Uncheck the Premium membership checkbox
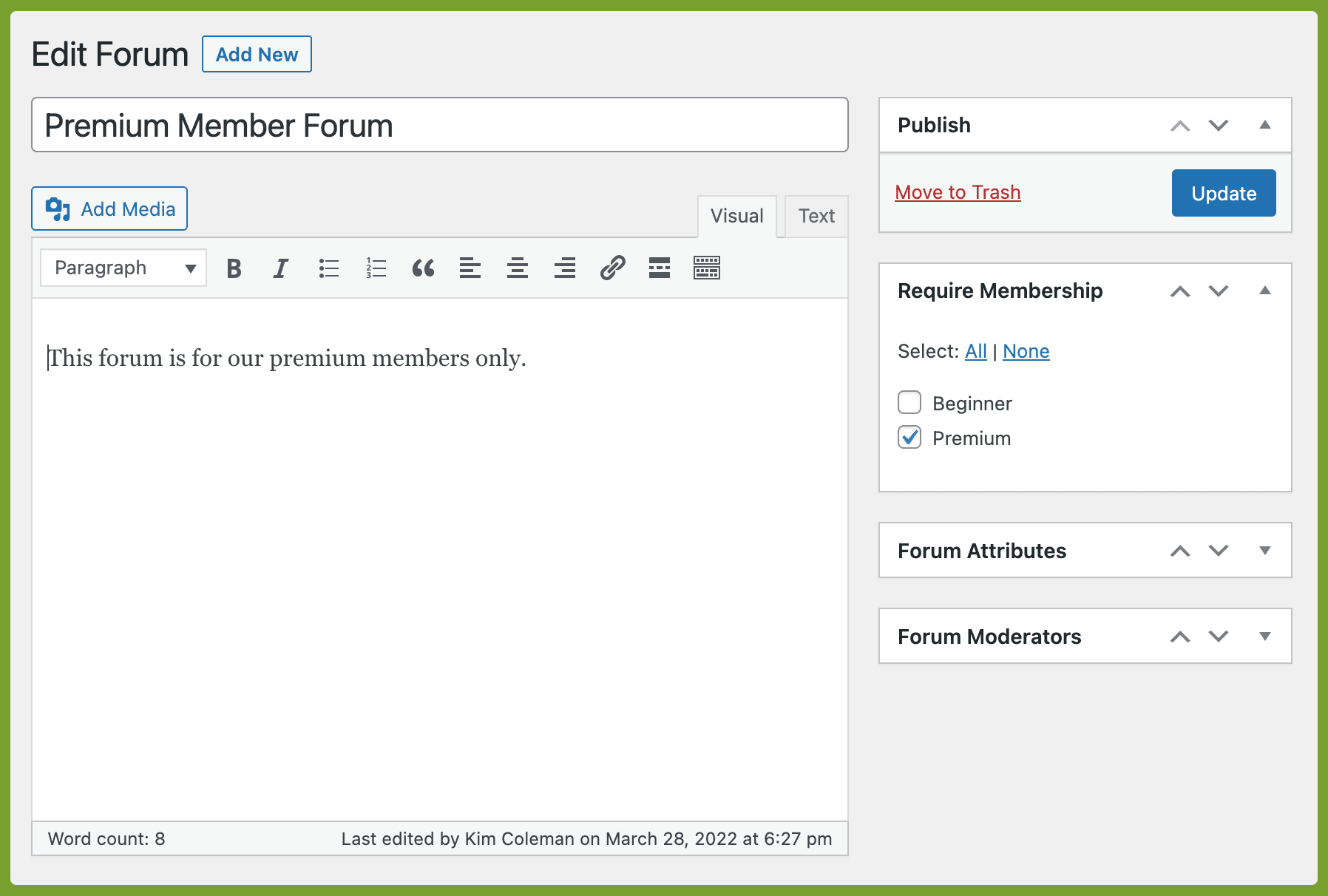The height and width of the screenshot is (896, 1328). click(x=909, y=438)
